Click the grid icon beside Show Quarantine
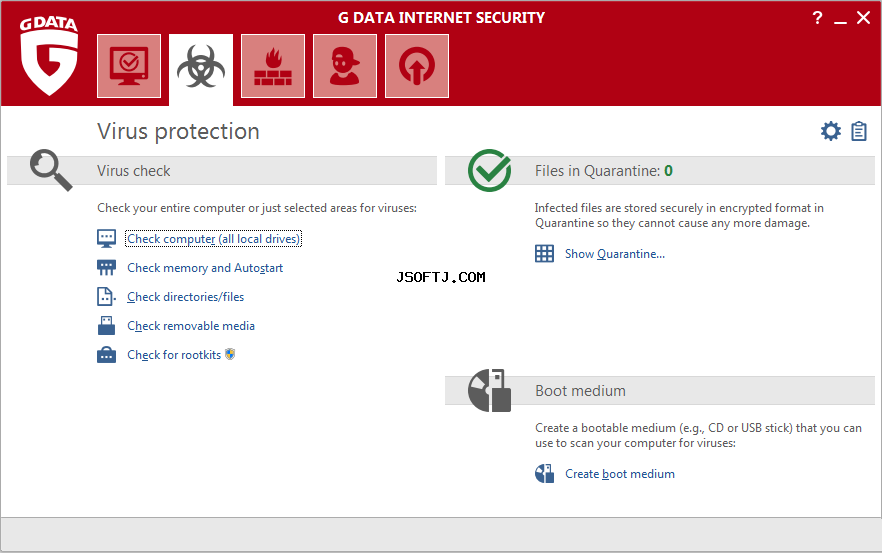 click(544, 254)
